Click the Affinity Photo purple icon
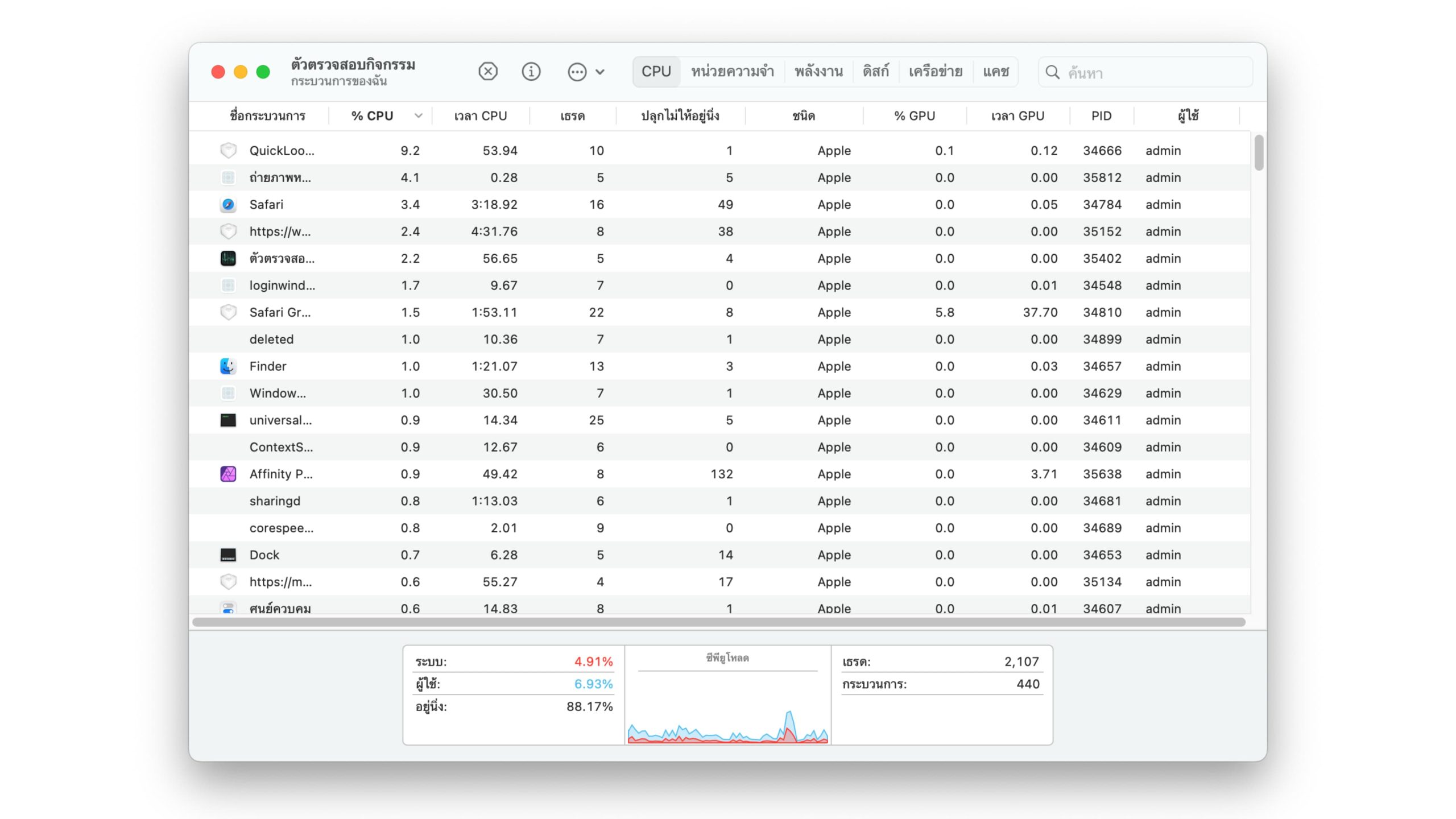The image size is (1456, 819). [x=228, y=474]
